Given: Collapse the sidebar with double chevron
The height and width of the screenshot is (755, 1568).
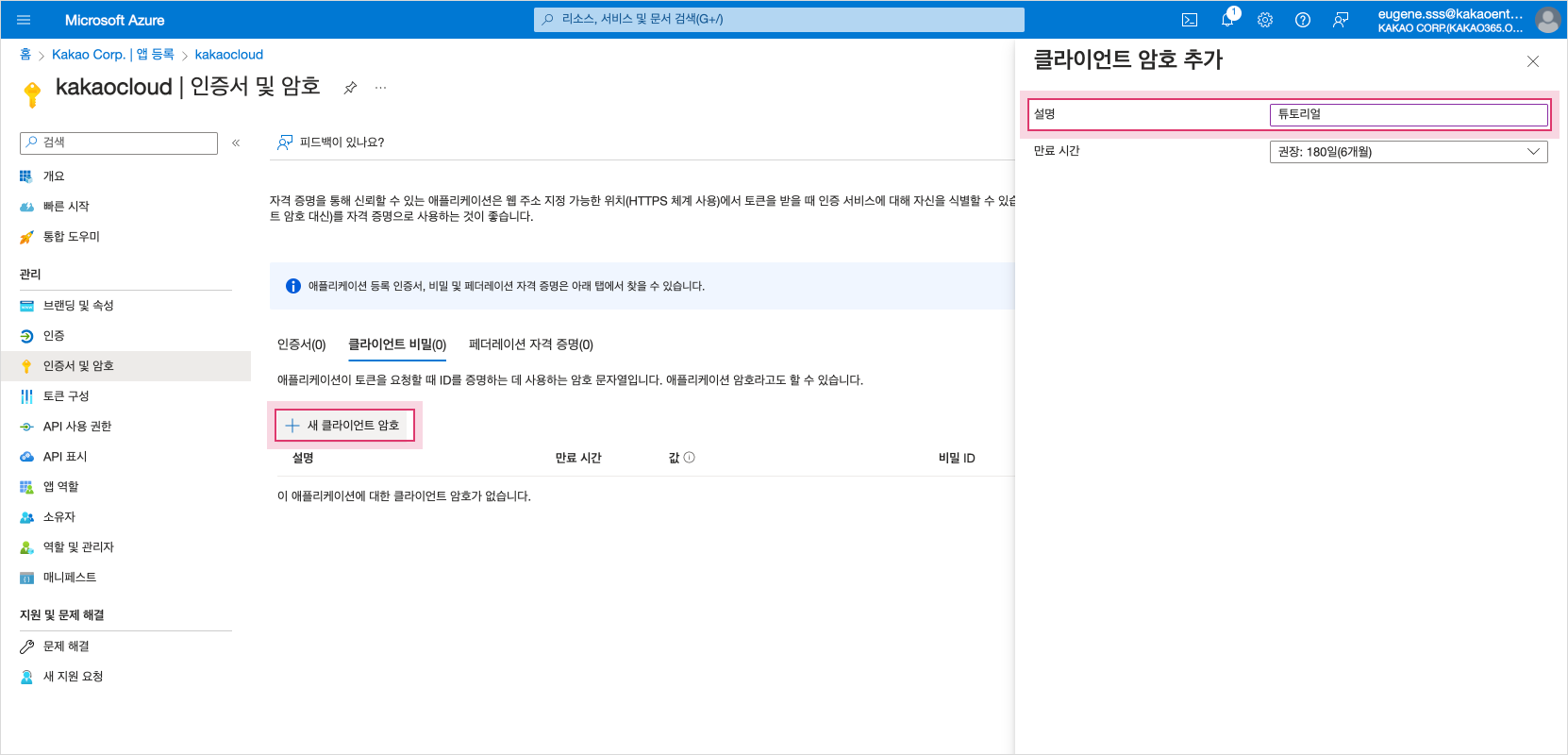Looking at the screenshot, I should pyautogui.click(x=236, y=143).
